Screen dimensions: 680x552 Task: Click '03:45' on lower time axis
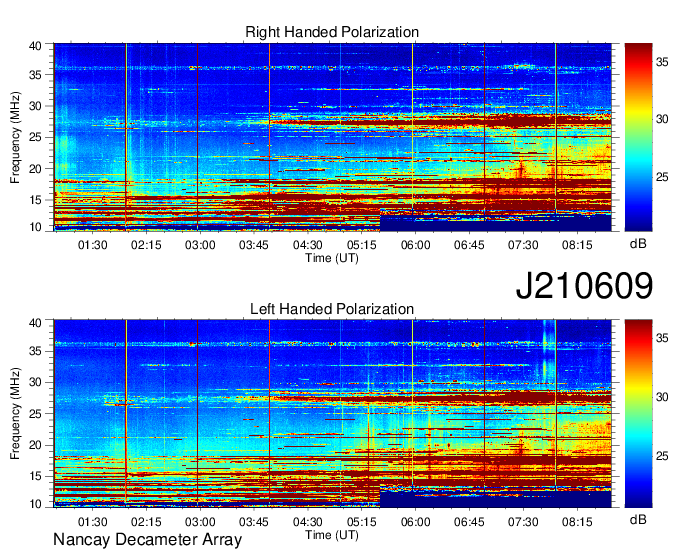pos(254,522)
